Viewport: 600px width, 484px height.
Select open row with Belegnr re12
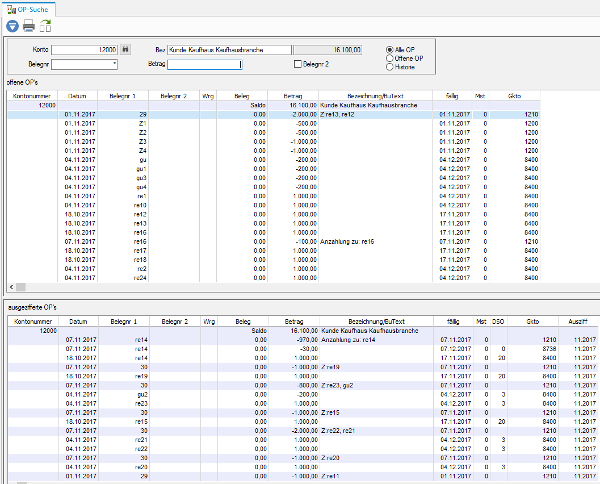point(274,214)
